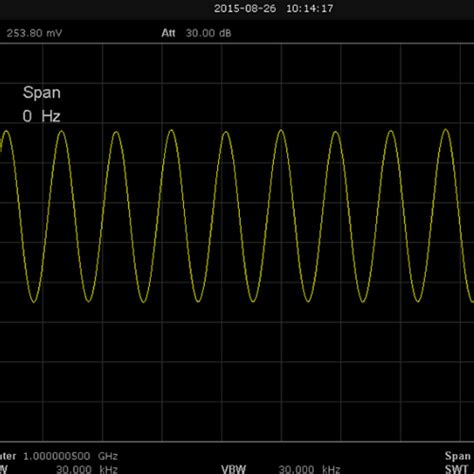The image size is (474, 474).
Task: Click the Span label in bottom status bar
Action: (457, 456)
